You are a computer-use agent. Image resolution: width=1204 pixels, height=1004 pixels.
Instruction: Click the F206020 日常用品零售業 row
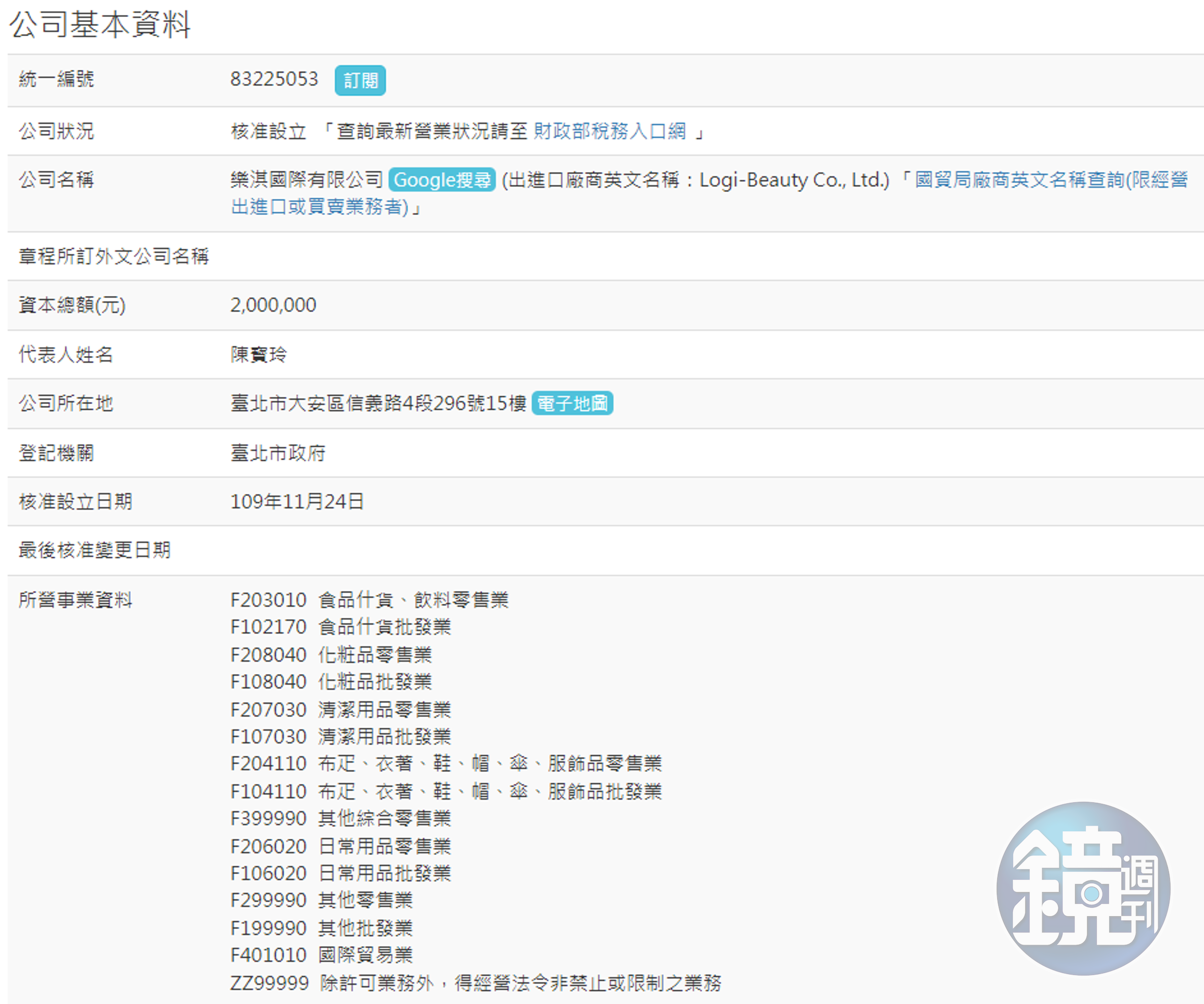coord(341,846)
